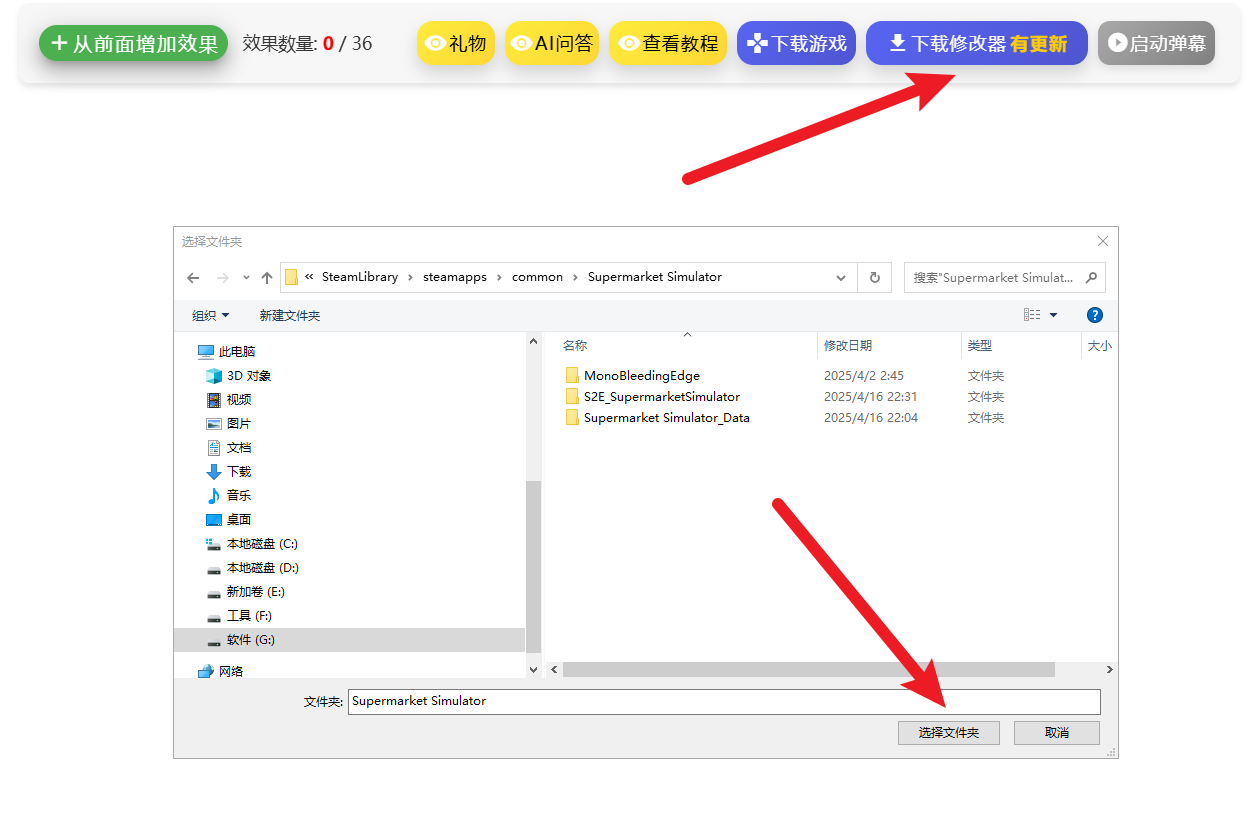Open the 组织 dropdown menu

point(210,315)
